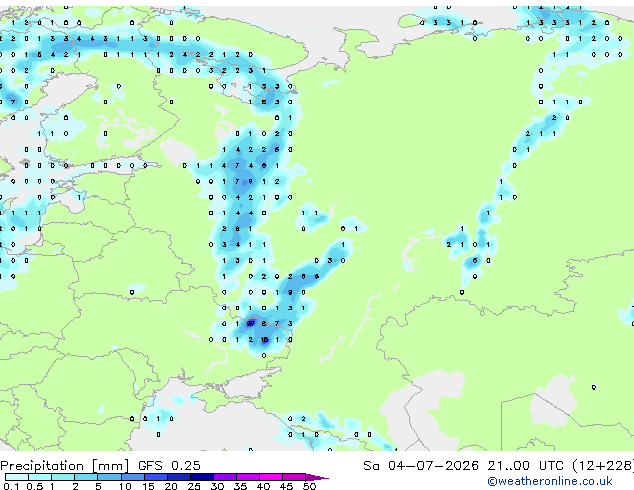This screenshot has height=490, width=634.
Task: Pick the 15–20 legend color swatch
Action: pos(156,477)
